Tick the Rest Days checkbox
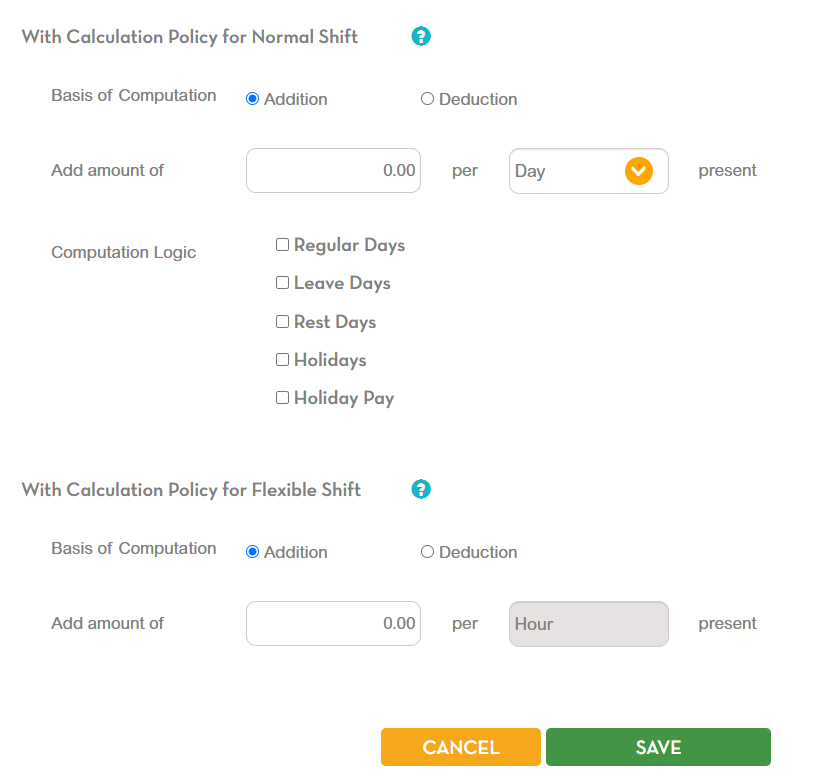The height and width of the screenshot is (777, 813). (x=282, y=322)
